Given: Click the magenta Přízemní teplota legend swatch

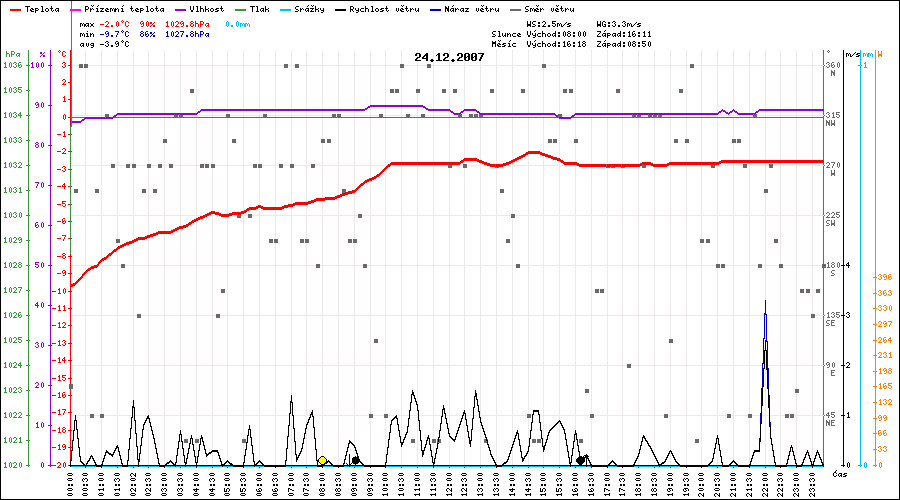Looking at the screenshot, I should coord(75,10).
